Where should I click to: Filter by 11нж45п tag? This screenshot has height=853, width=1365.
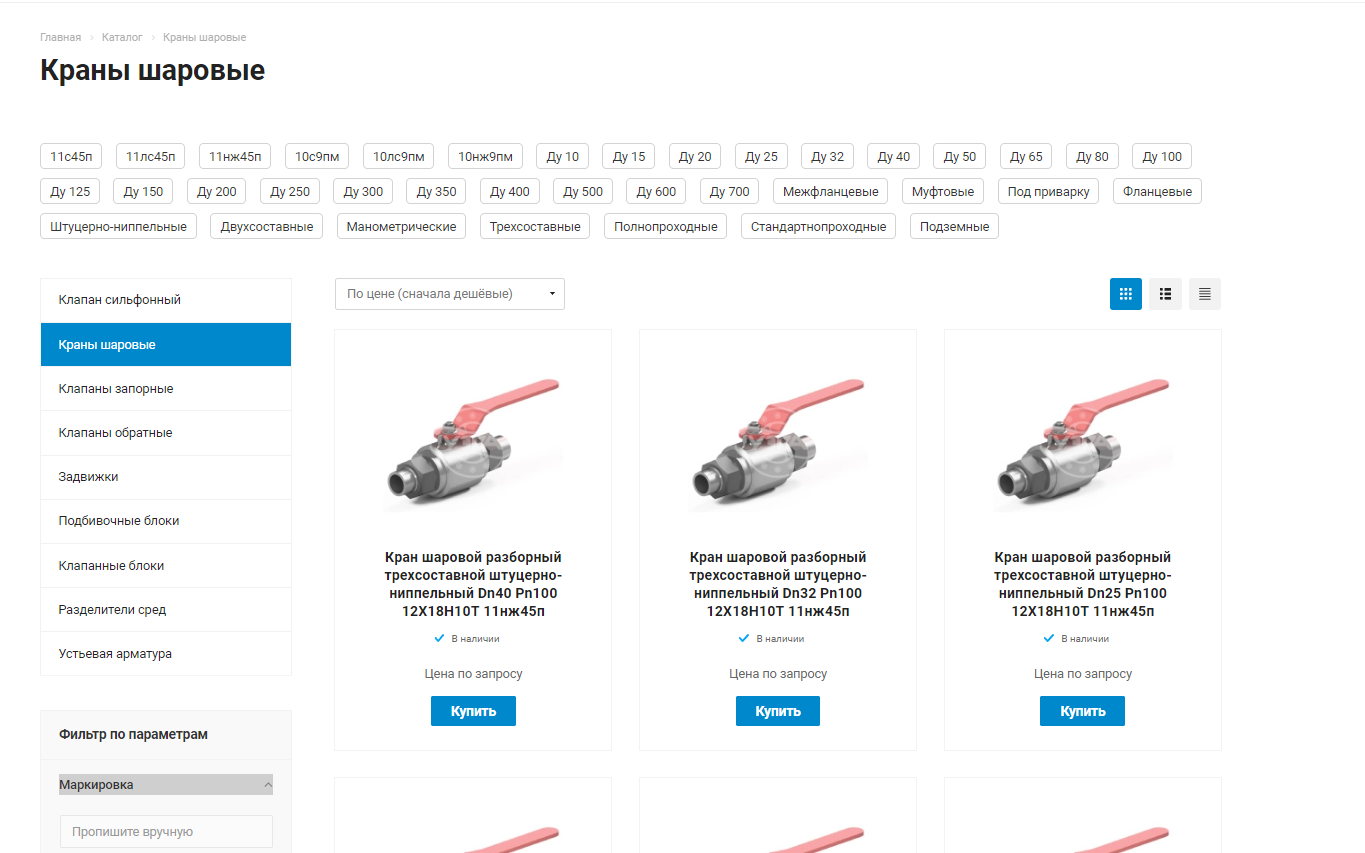235,156
